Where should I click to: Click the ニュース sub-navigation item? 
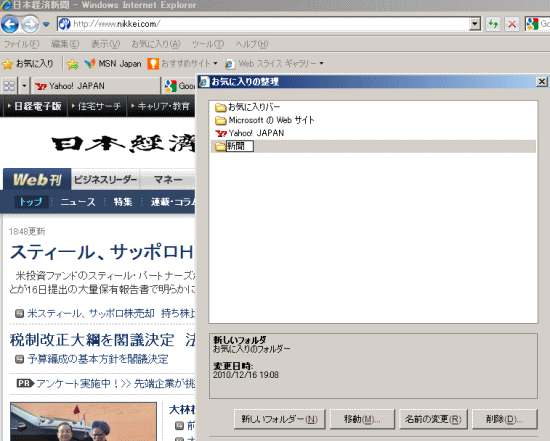[78, 202]
